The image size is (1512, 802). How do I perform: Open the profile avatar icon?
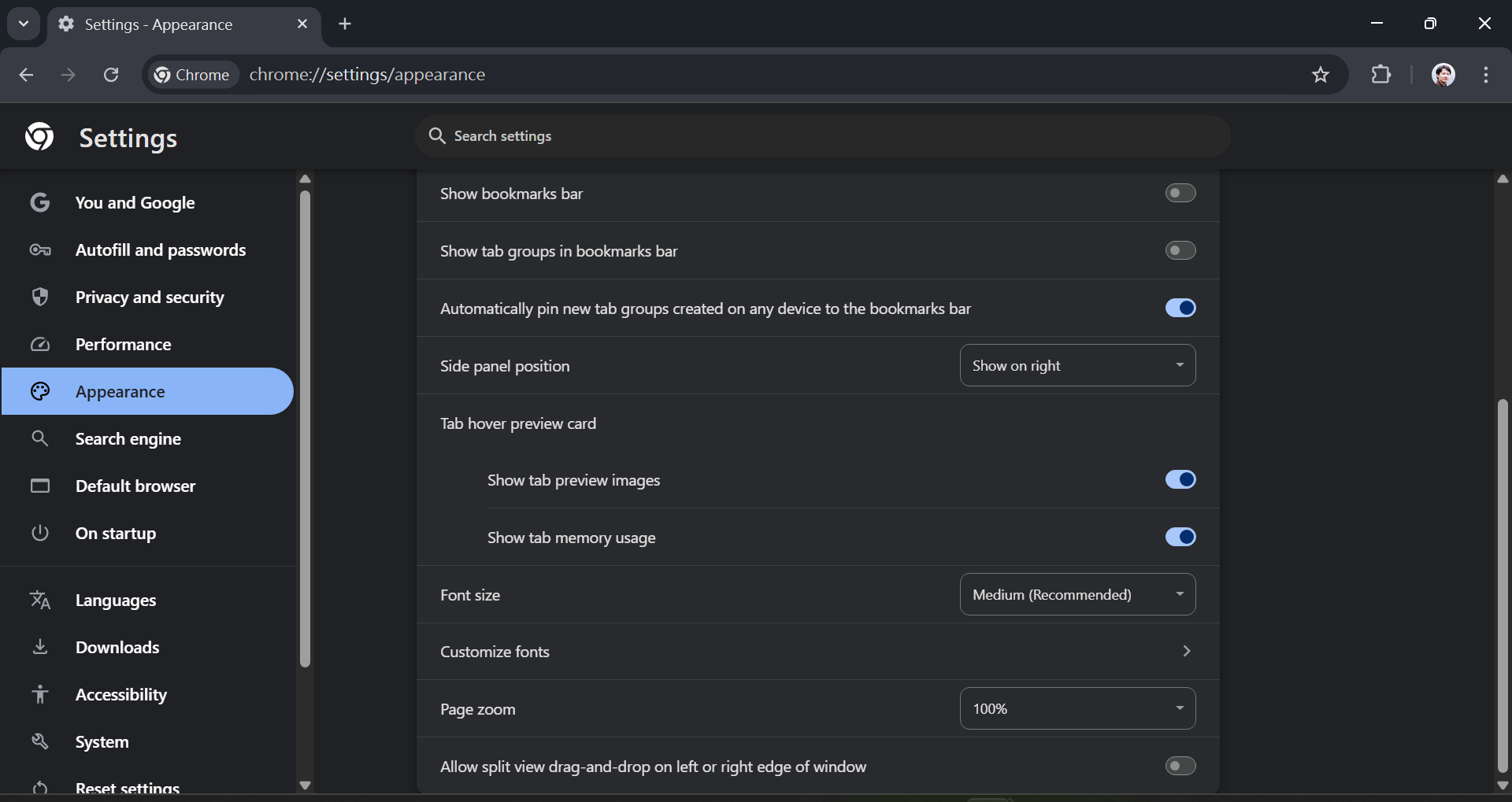tap(1443, 75)
